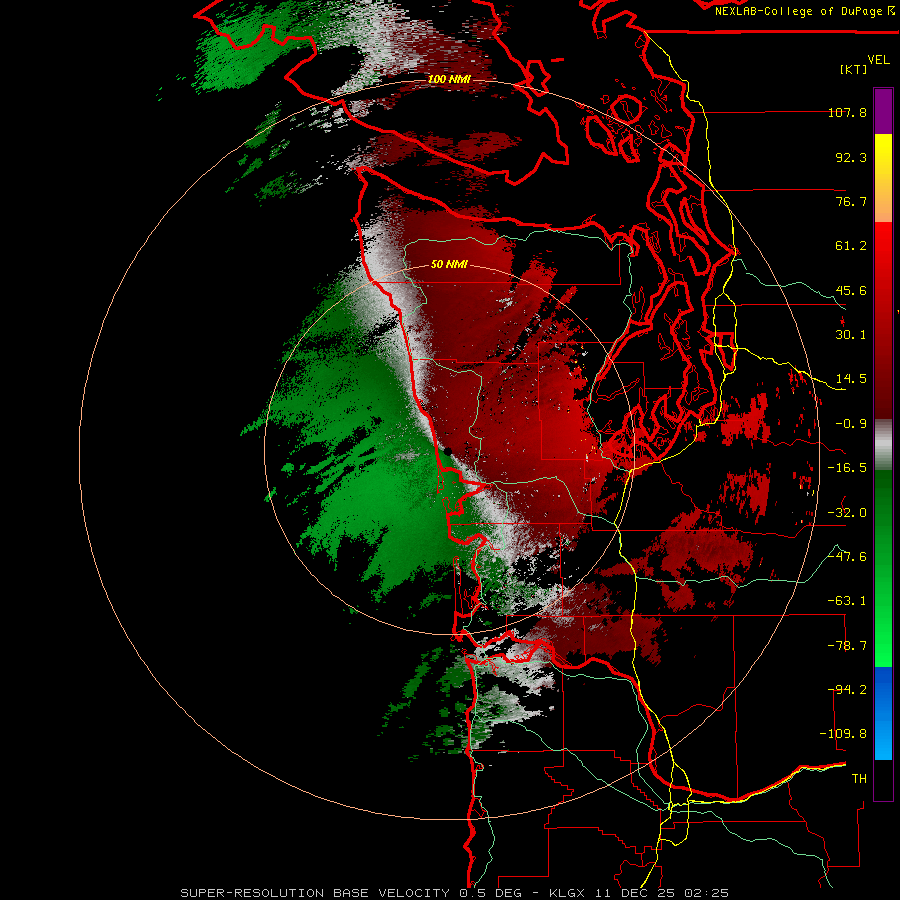900x900 pixels.
Task: Click the SUPER-RESOLUTION BASE VELOCITY caption text
Action: tap(315, 893)
